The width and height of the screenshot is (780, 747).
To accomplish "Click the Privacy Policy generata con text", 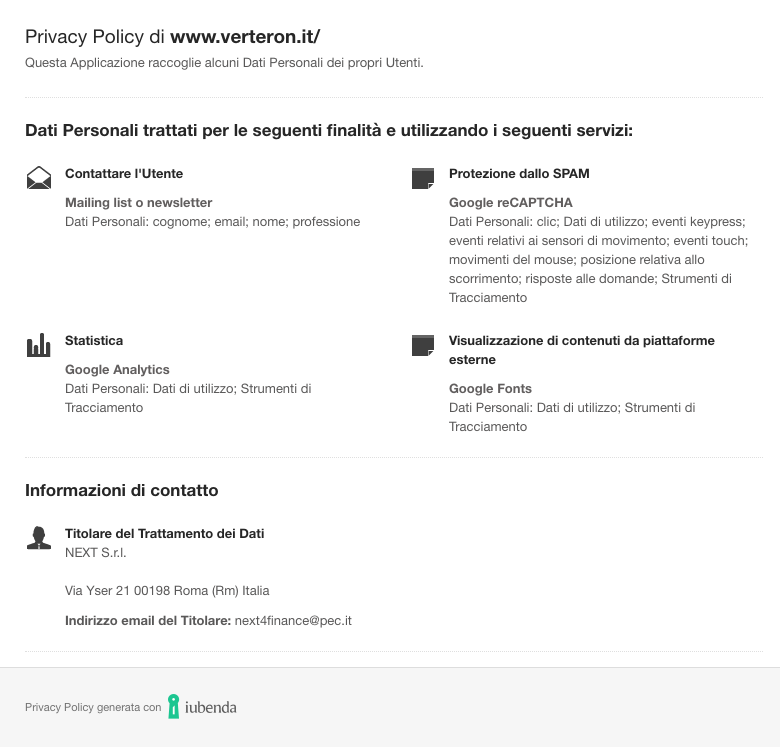I will [x=94, y=707].
